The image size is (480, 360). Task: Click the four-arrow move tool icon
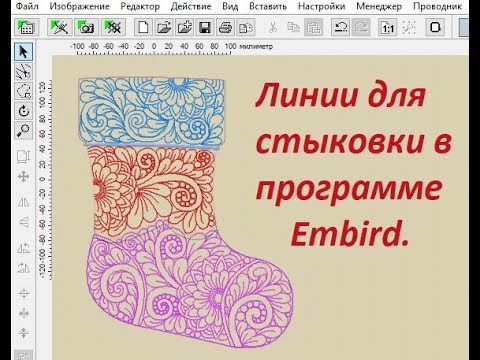[x=24, y=176]
